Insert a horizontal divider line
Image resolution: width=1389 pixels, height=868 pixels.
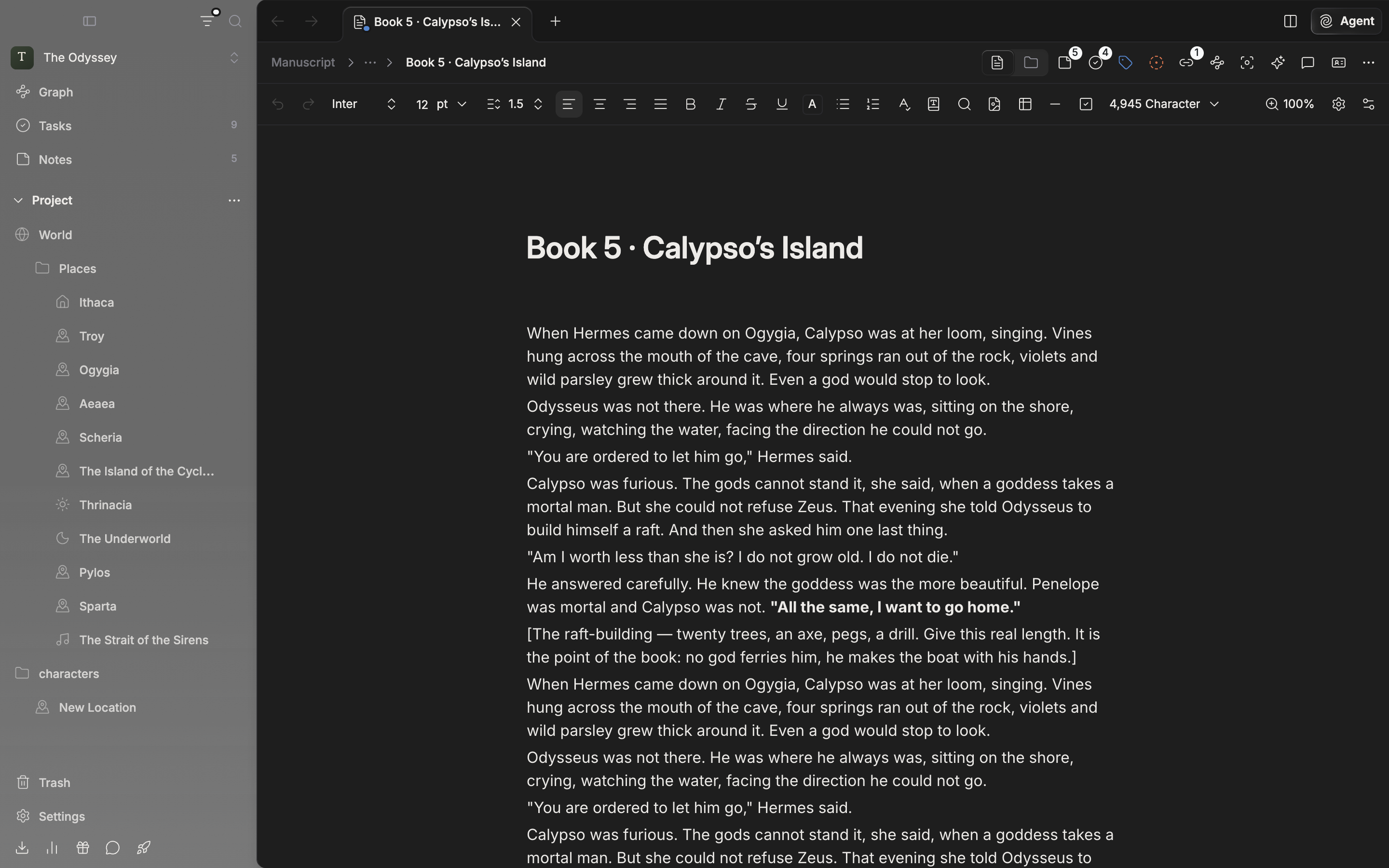[1055, 104]
